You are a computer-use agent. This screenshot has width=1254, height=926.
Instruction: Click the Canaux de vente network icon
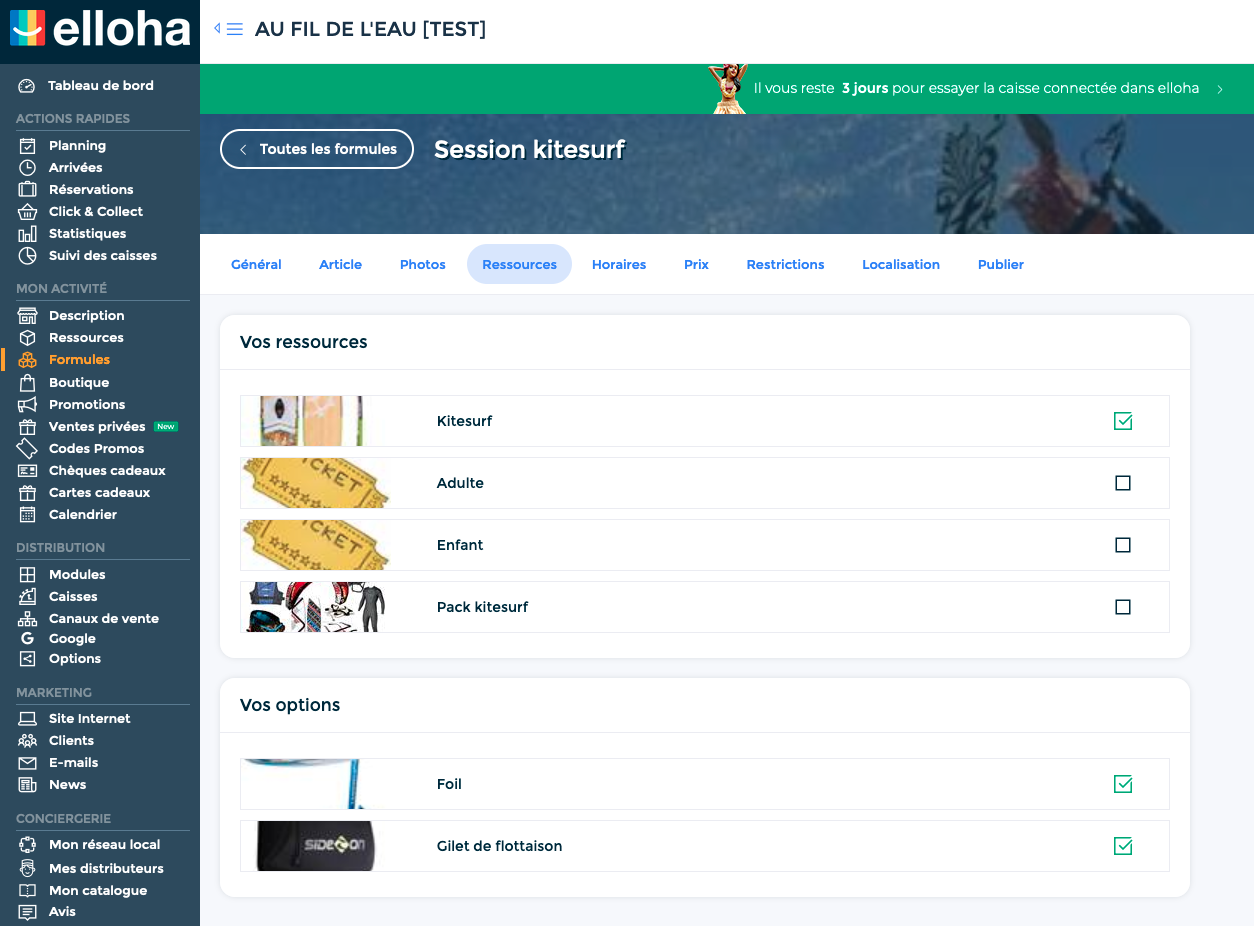(28, 619)
